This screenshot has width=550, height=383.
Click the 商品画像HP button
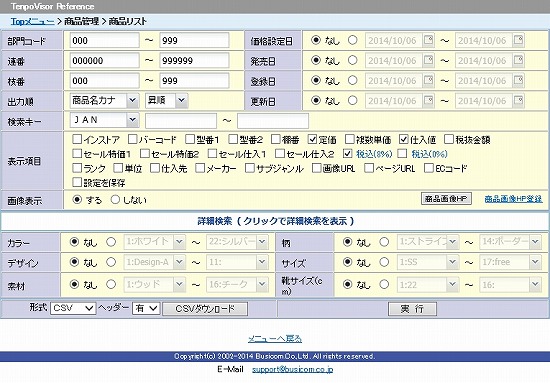coord(446,199)
